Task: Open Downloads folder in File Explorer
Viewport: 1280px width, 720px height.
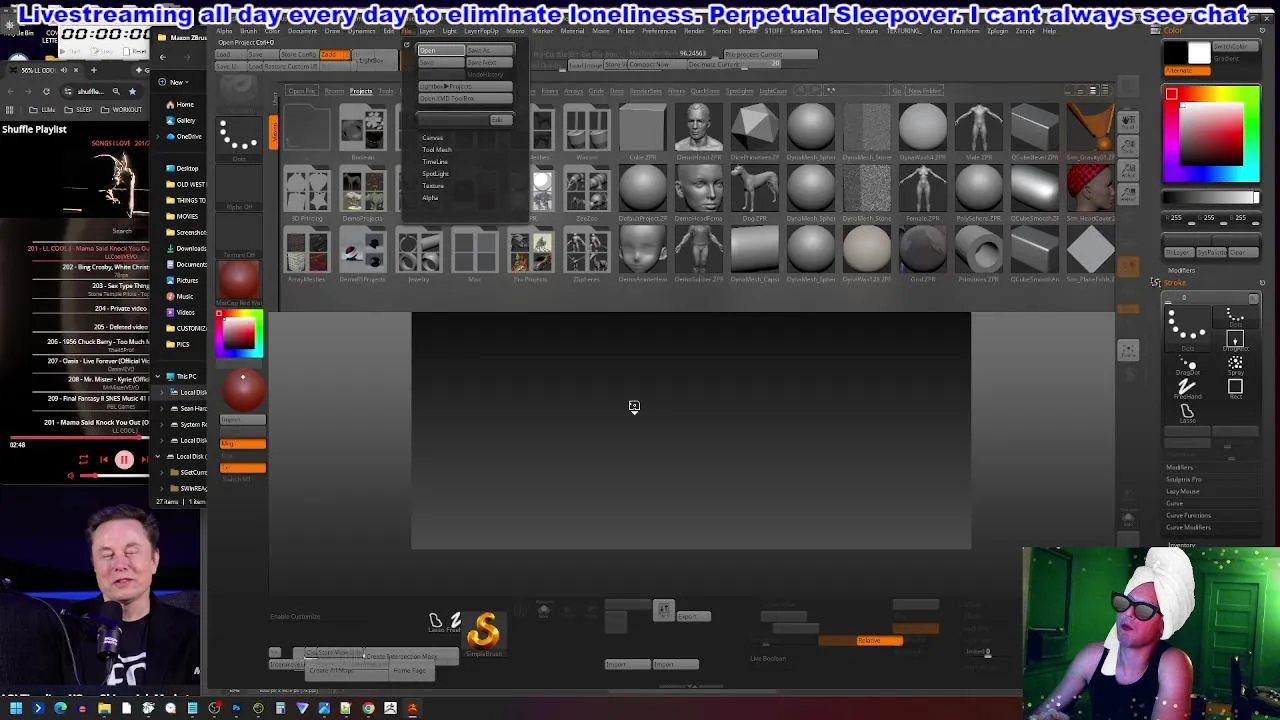Action: (x=186, y=248)
